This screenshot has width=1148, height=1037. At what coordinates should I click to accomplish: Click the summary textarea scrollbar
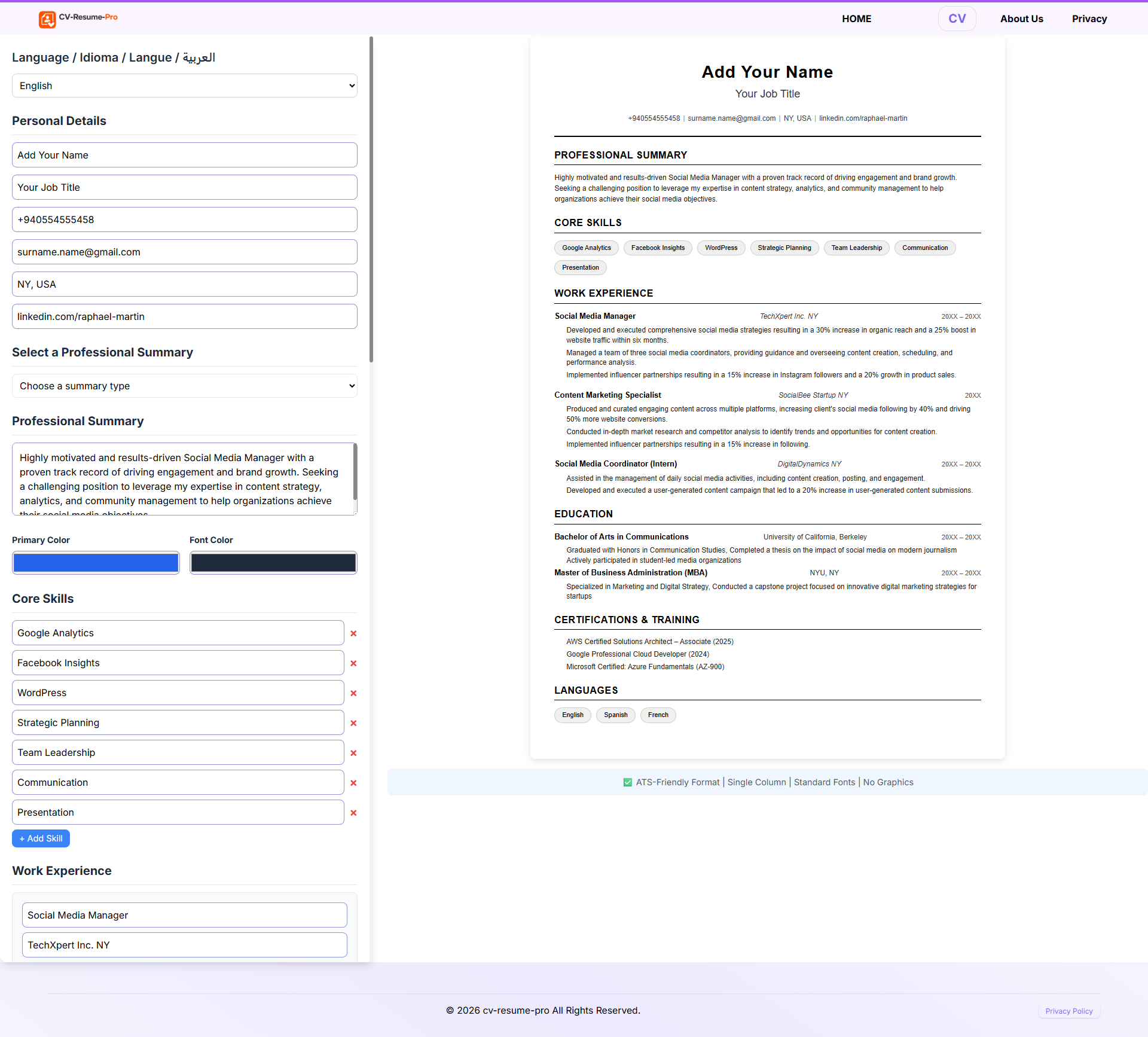point(355,472)
